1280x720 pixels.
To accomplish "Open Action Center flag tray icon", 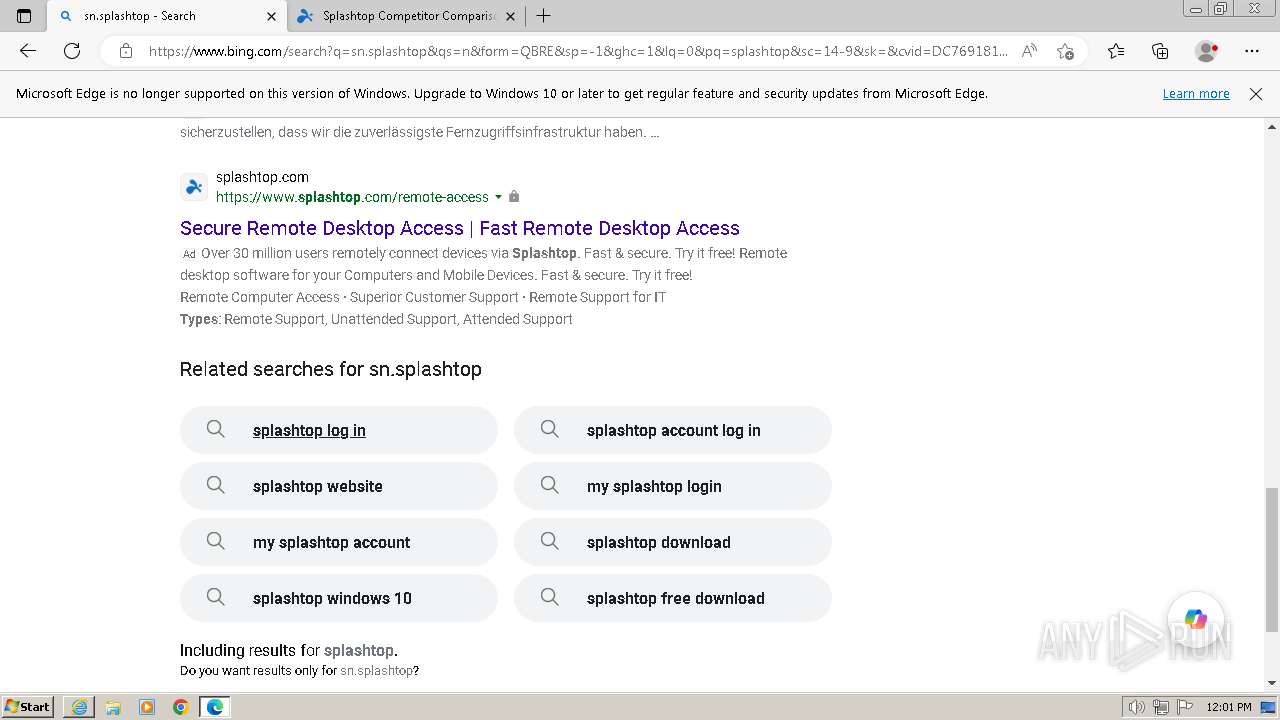I will [x=1184, y=707].
